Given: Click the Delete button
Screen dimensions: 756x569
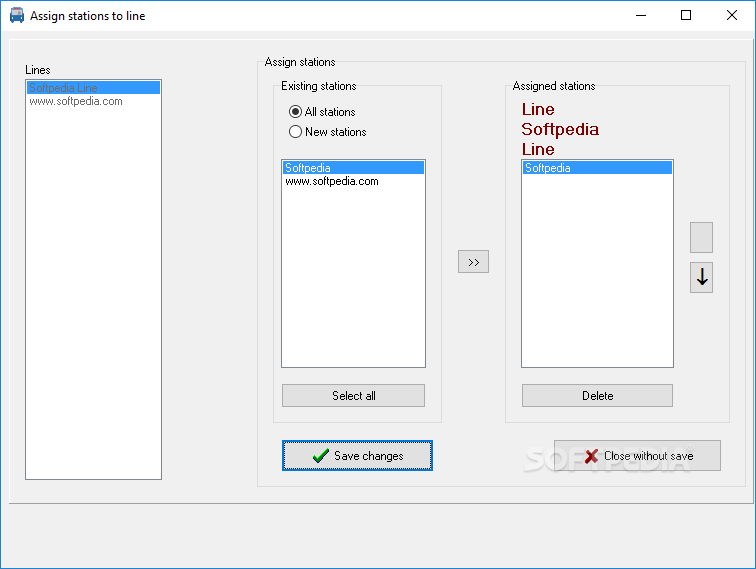Looking at the screenshot, I should pos(597,395).
